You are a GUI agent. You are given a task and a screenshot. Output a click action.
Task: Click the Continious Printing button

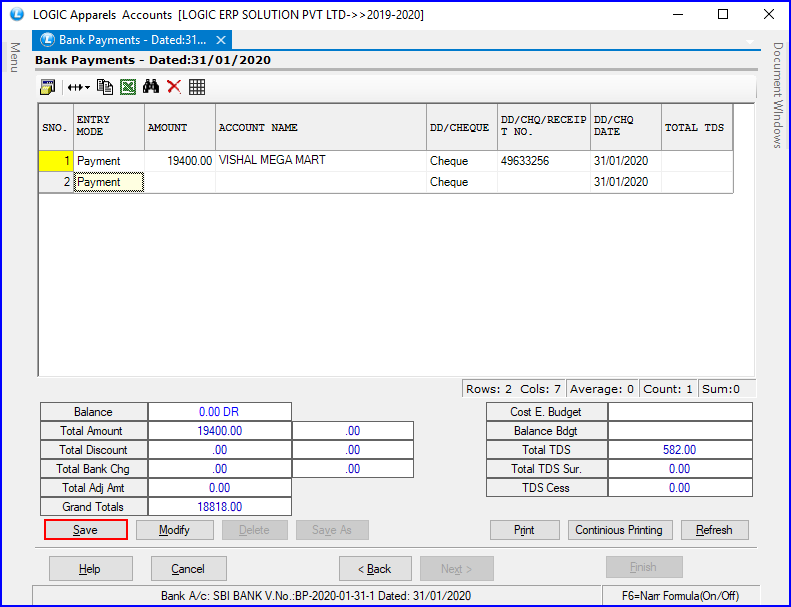(x=619, y=530)
